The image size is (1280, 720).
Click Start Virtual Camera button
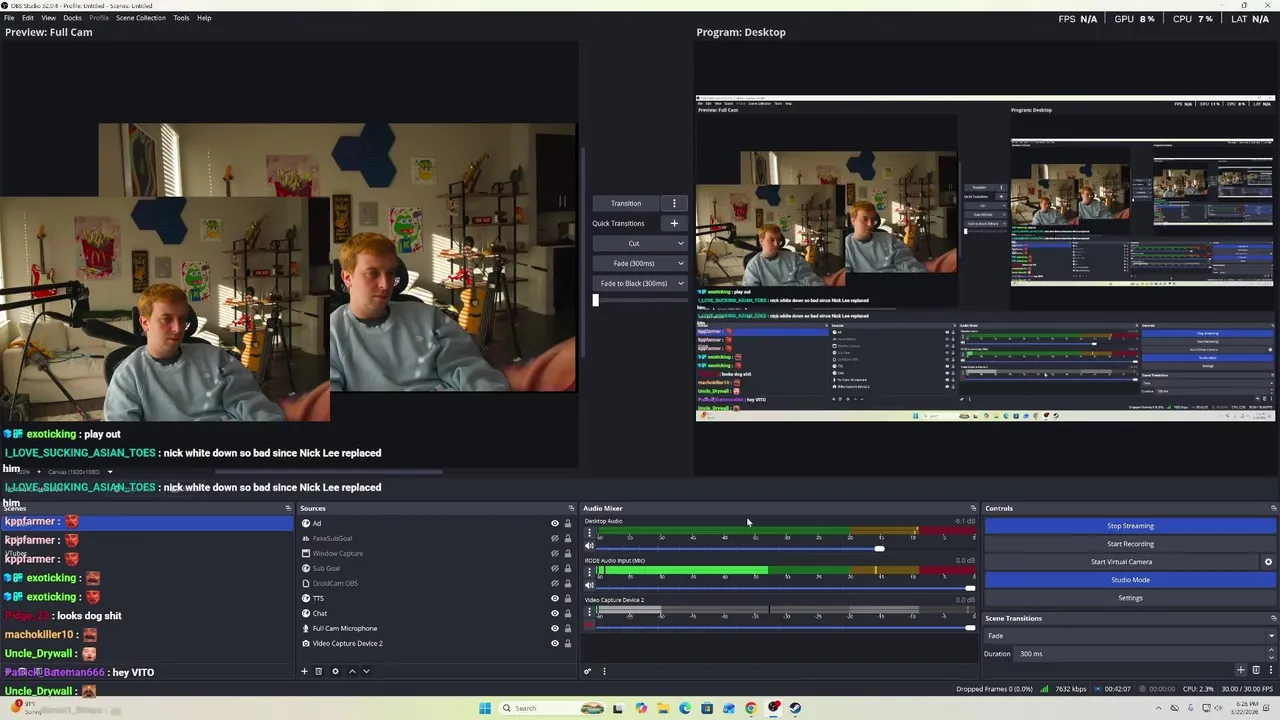(x=1121, y=562)
